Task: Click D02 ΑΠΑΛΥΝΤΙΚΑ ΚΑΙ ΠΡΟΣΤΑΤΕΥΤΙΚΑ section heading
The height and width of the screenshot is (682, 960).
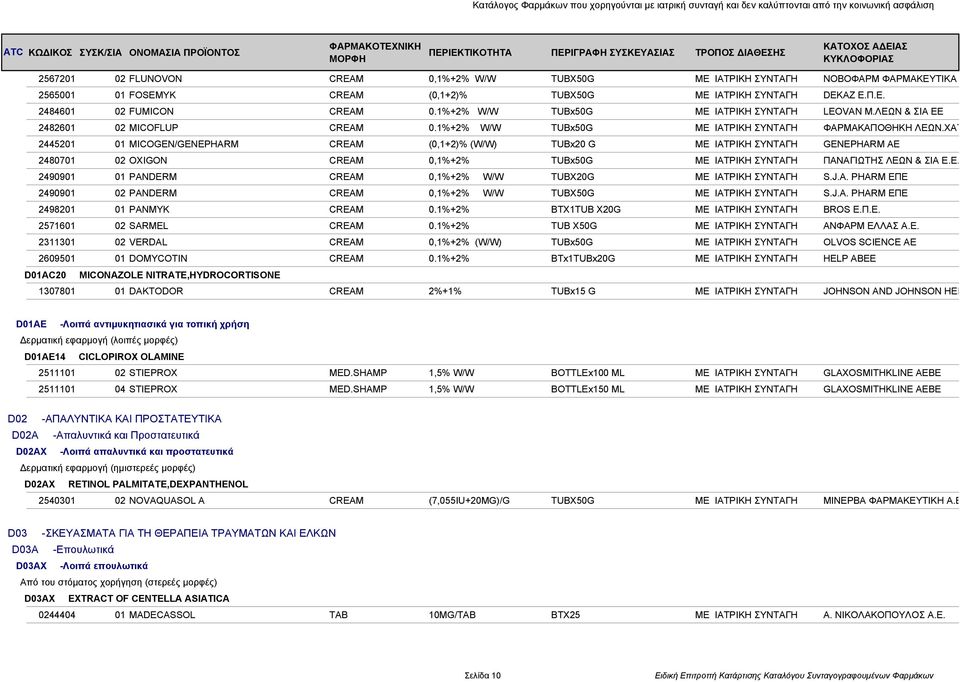Action: pos(114,419)
